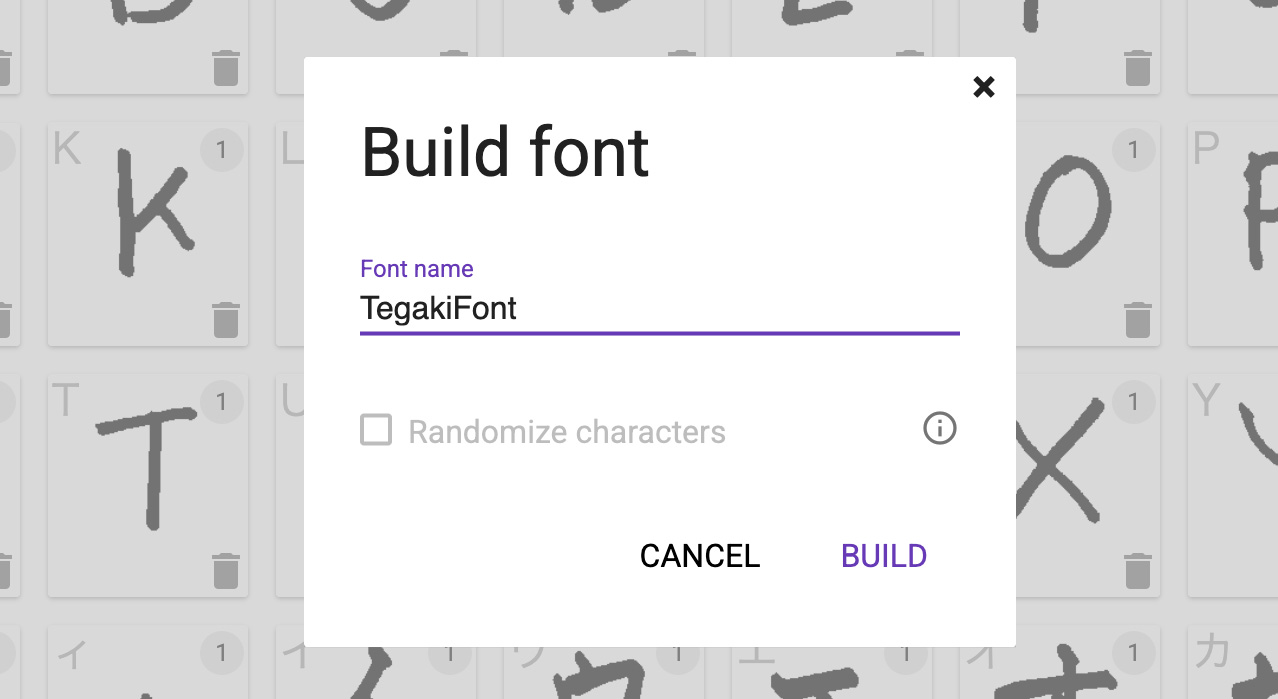
Task: Click the trash icon on the K card
Action: pos(226,320)
